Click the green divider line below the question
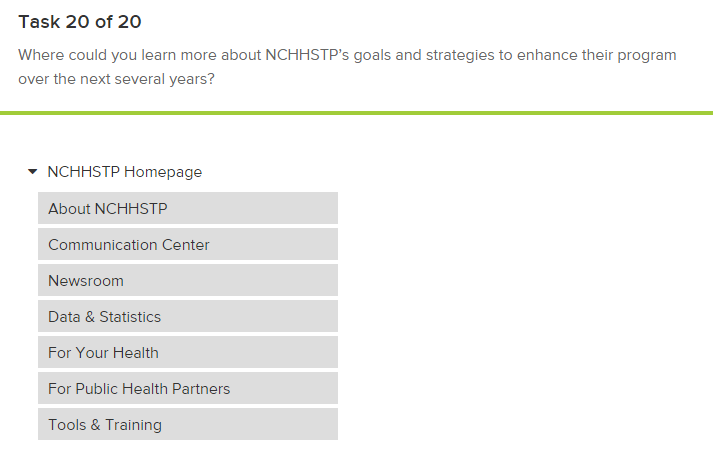This screenshot has height=457, width=713. pos(356,113)
